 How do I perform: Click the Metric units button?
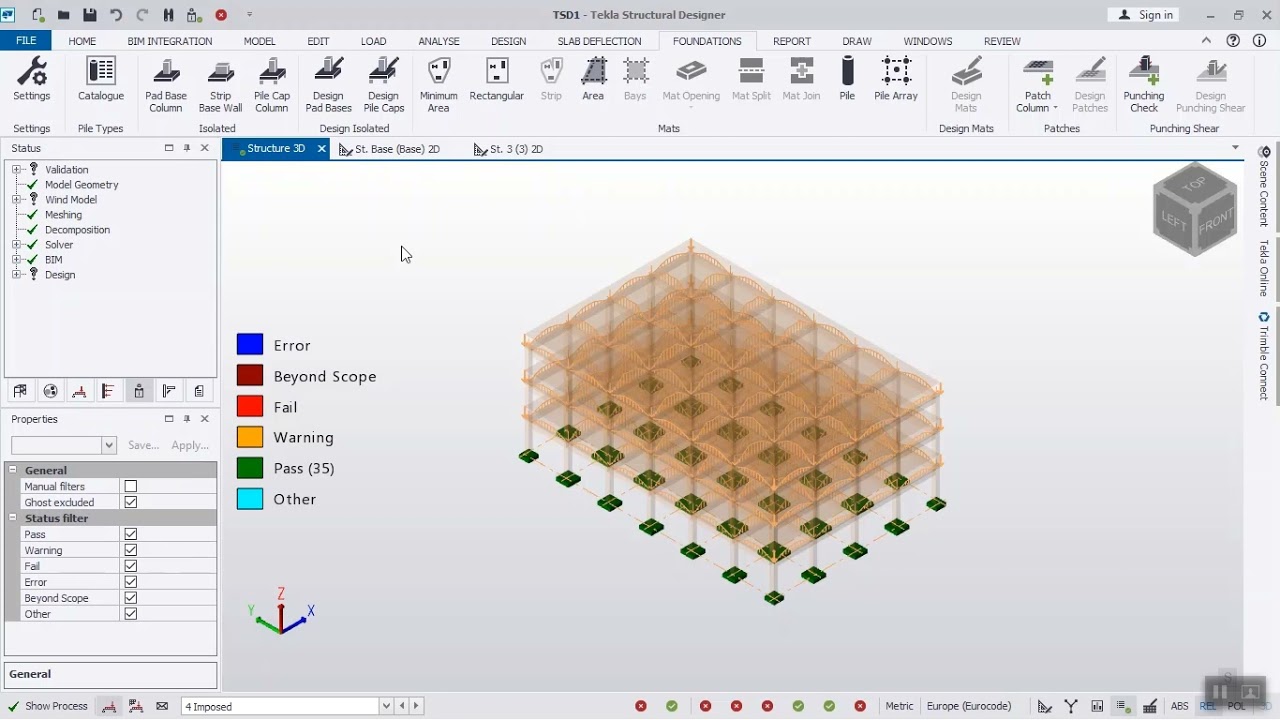(x=899, y=706)
